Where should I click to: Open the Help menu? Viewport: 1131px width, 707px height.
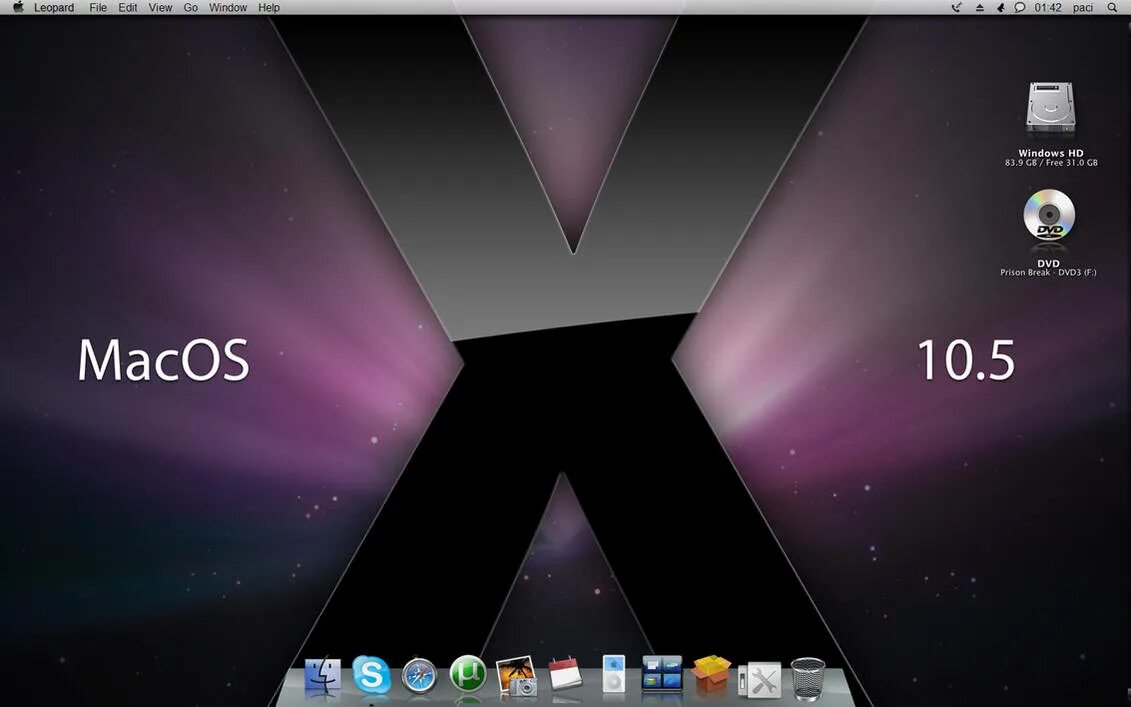pyautogui.click(x=269, y=7)
